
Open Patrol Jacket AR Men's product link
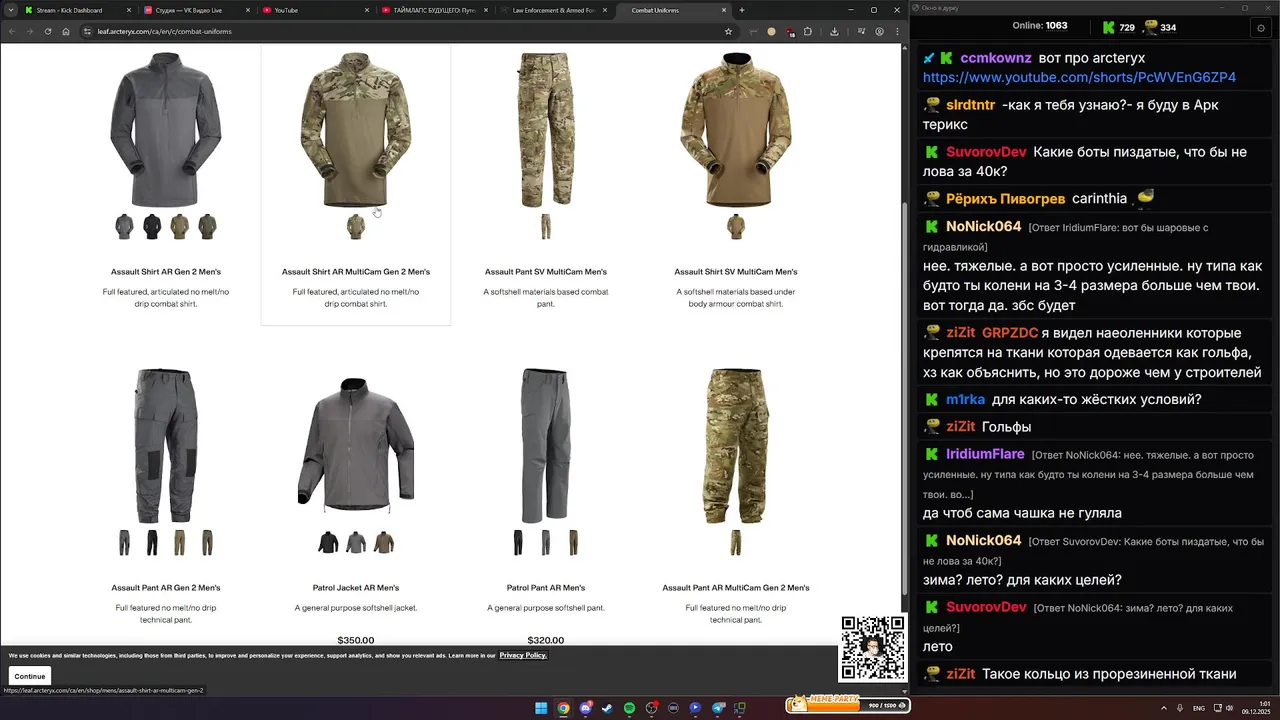coord(356,588)
